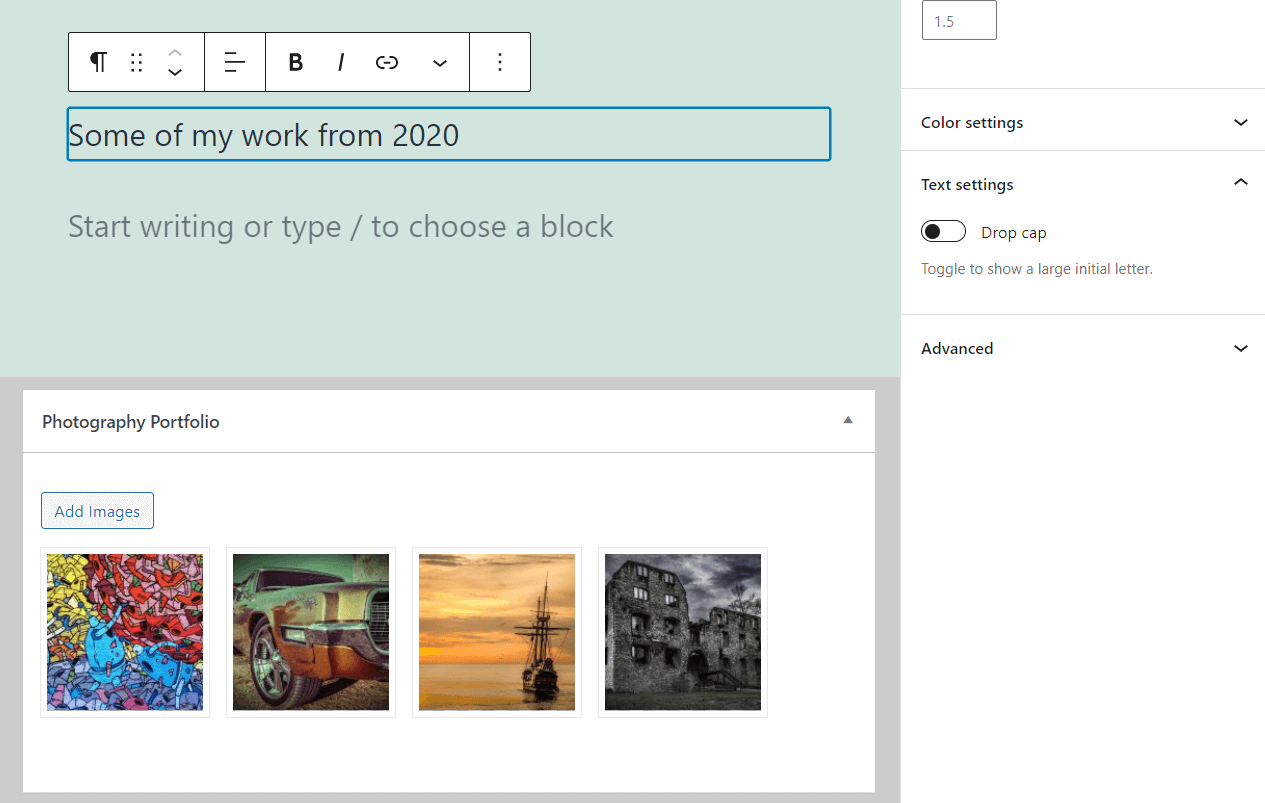The width and height of the screenshot is (1265, 803).
Task: Move block down with the down arrow
Action: tap(175, 73)
